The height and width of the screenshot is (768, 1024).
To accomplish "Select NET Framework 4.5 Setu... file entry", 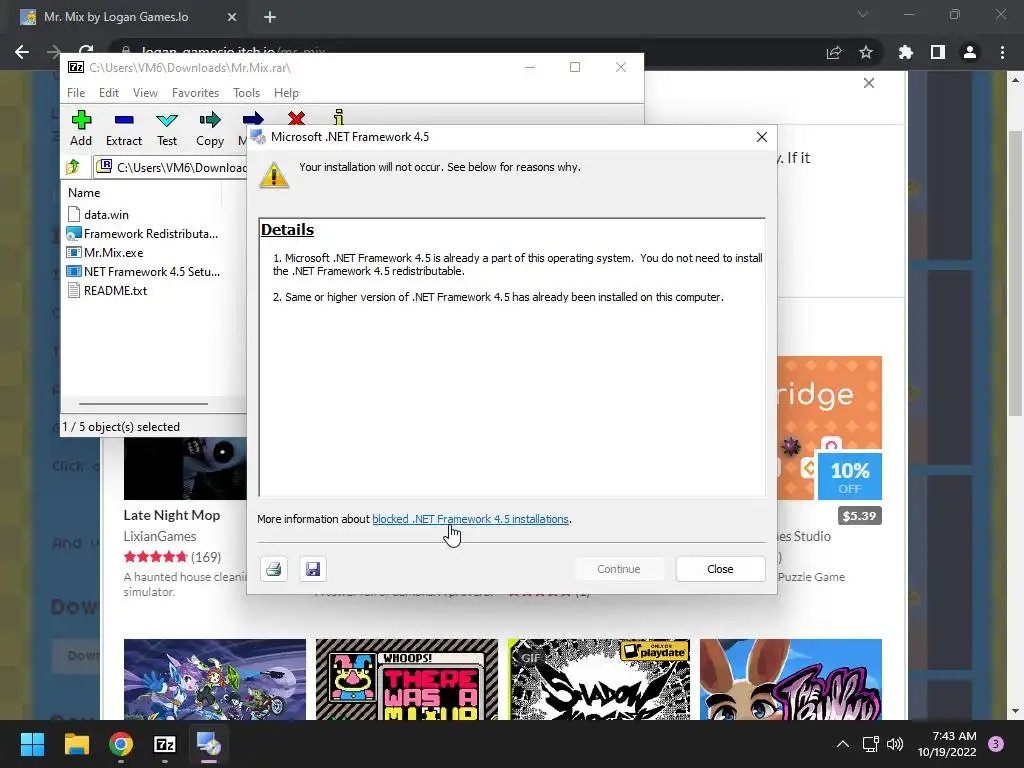I will (x=143, y=272).
